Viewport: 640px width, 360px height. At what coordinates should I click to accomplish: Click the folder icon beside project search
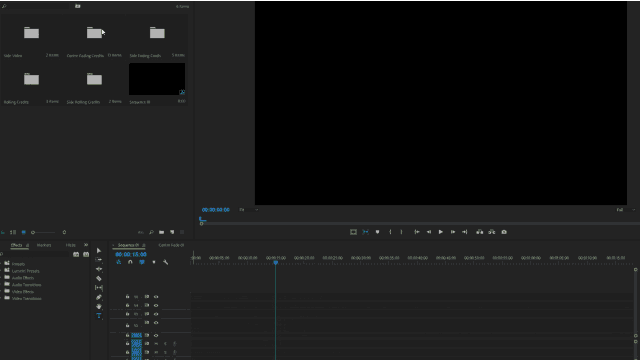tap(78, 6)
